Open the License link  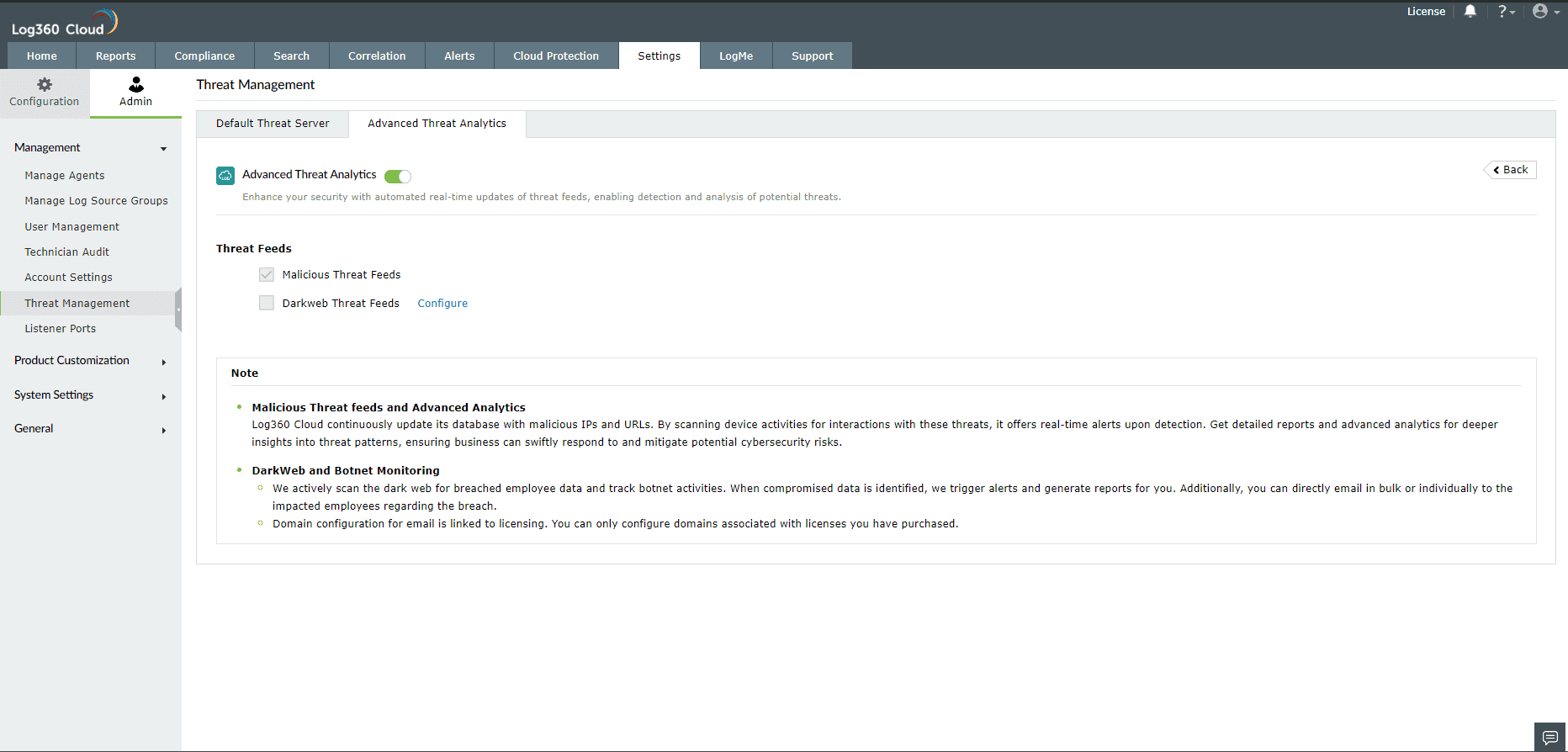click(x=1426, y=11)
